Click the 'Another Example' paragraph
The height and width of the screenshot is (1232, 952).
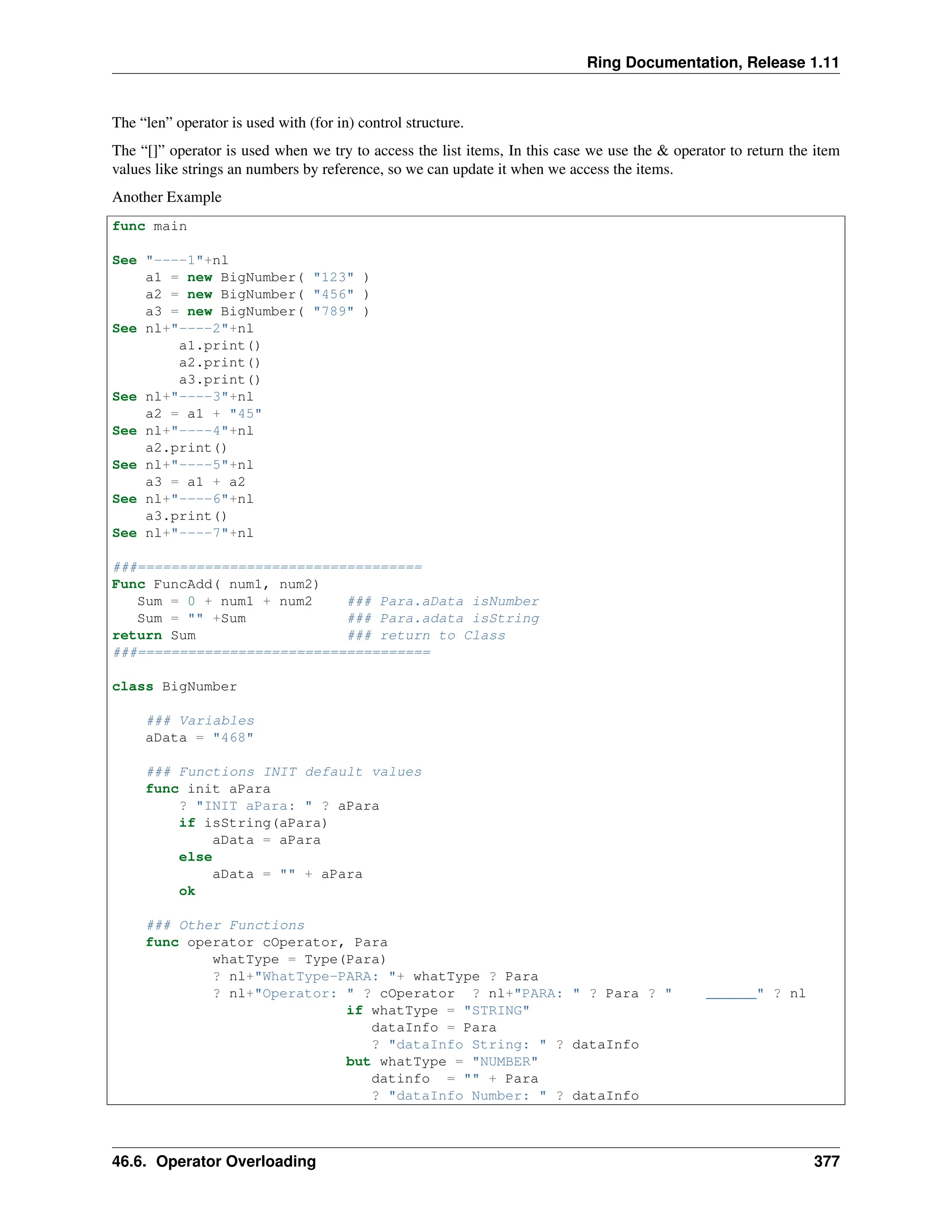(167, 197)
